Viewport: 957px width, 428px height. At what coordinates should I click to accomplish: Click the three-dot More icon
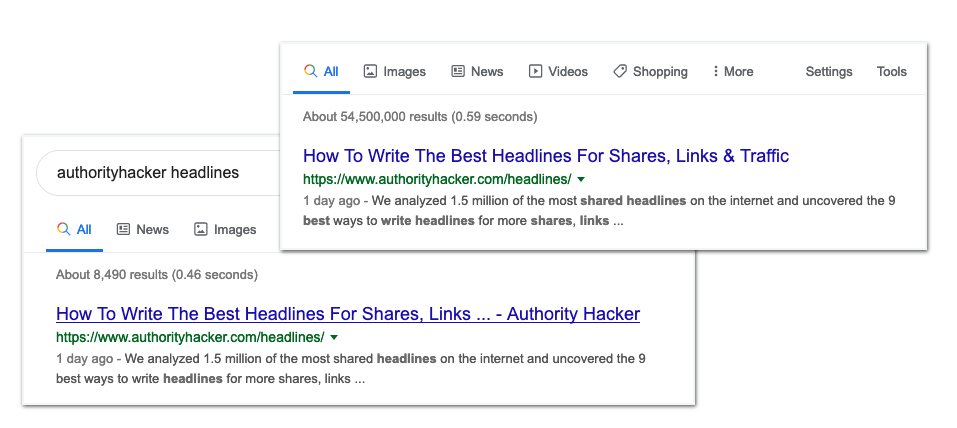coord(716,71)
